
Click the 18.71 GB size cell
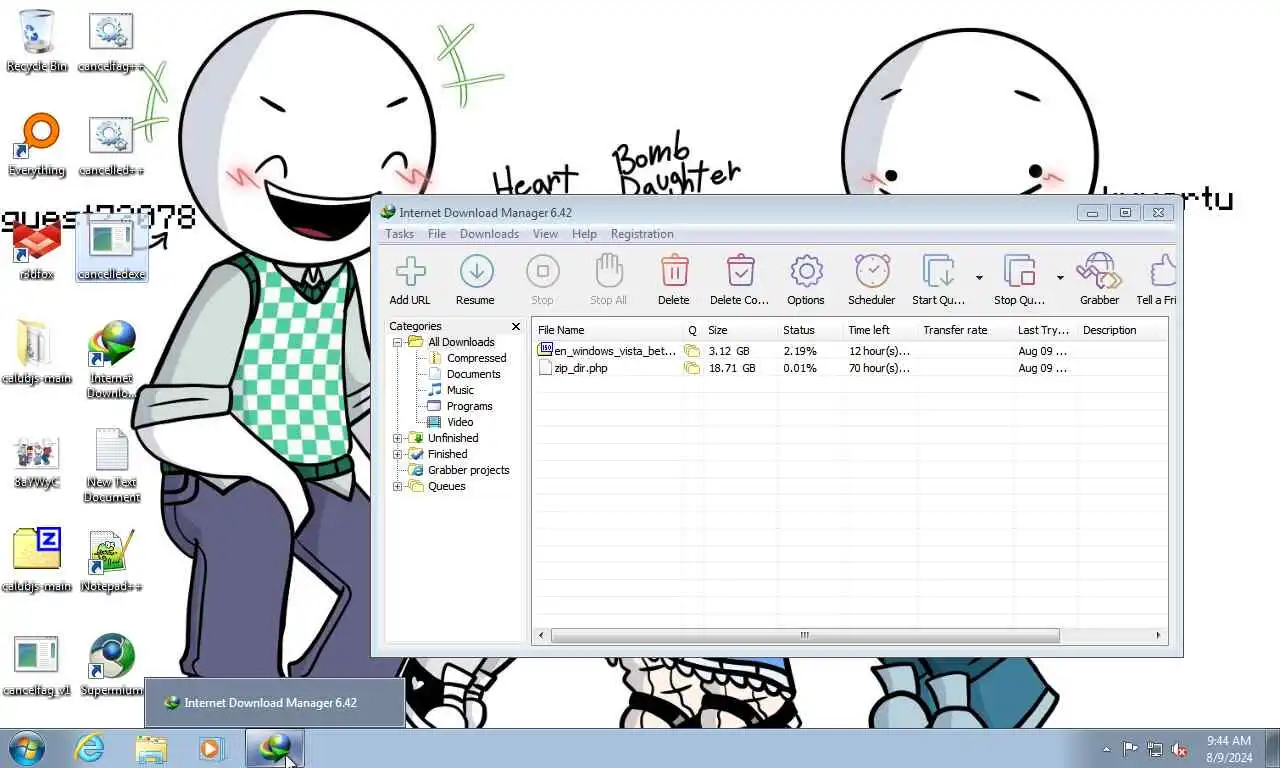tap(732, 368)
